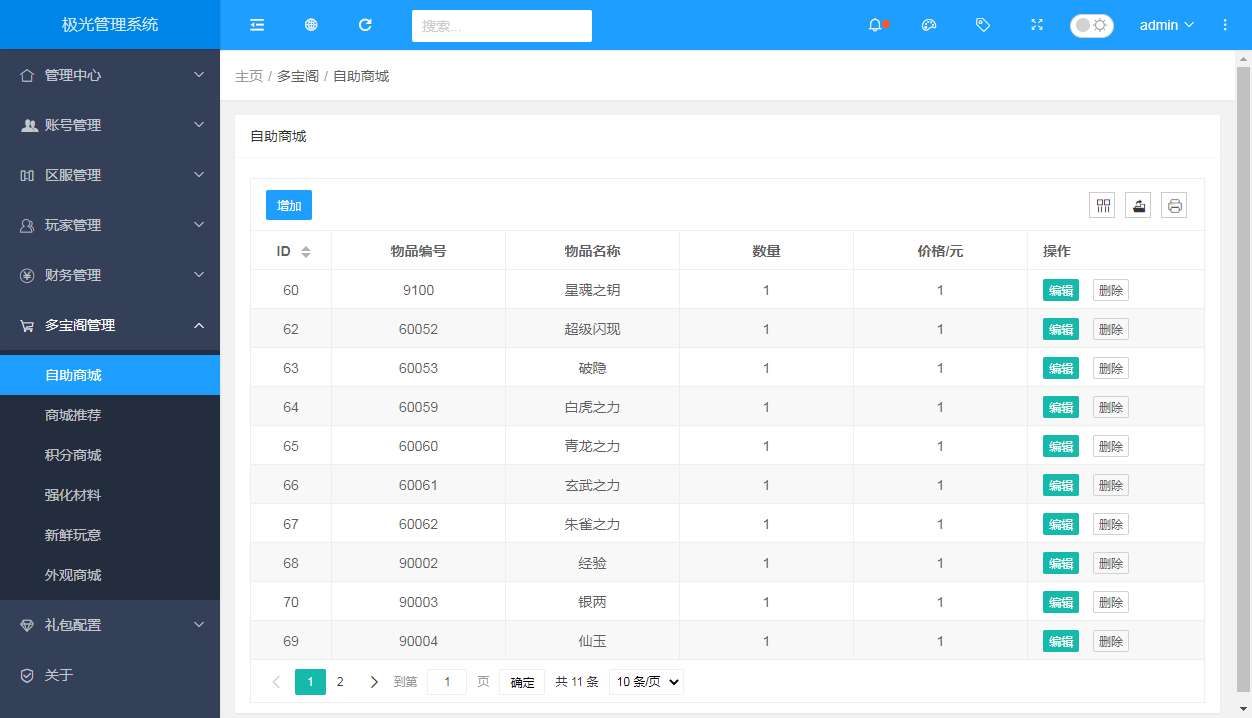1252x718 pixels.
Task: Collapse the 多宝阁管理 menu chevron
Action: point(199,325)
